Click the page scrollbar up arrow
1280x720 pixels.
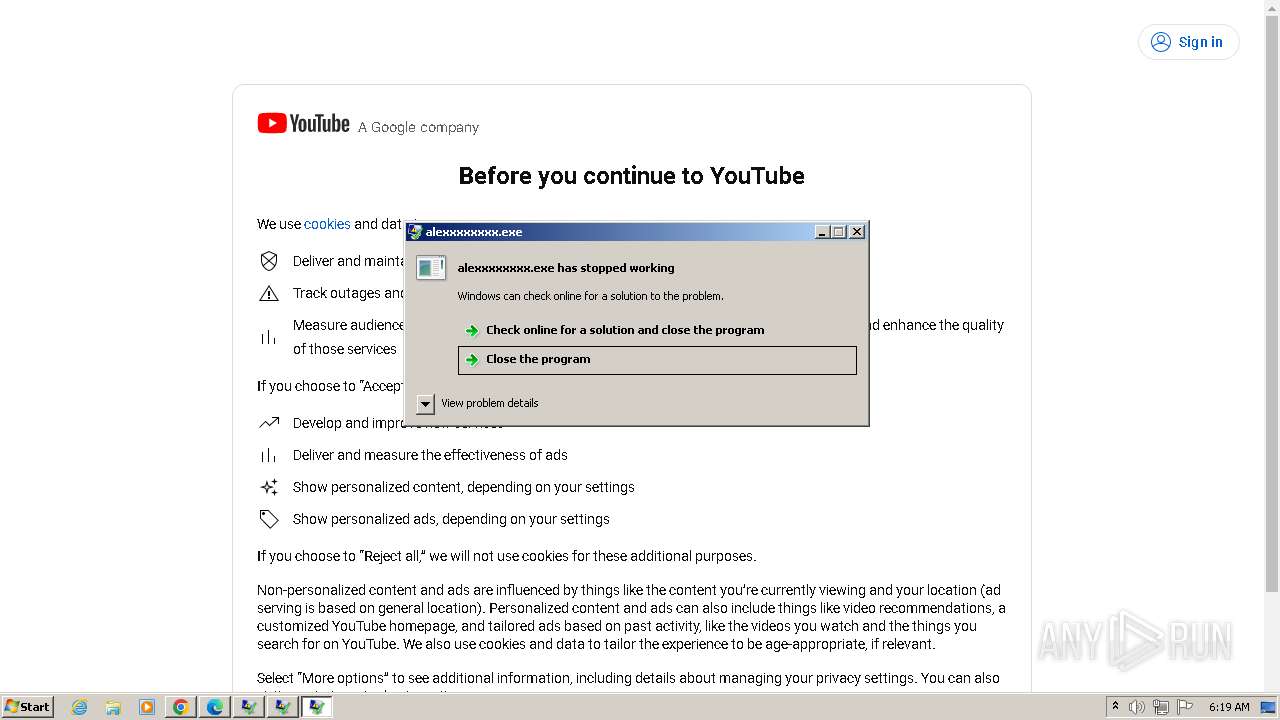click(1272, 8)
